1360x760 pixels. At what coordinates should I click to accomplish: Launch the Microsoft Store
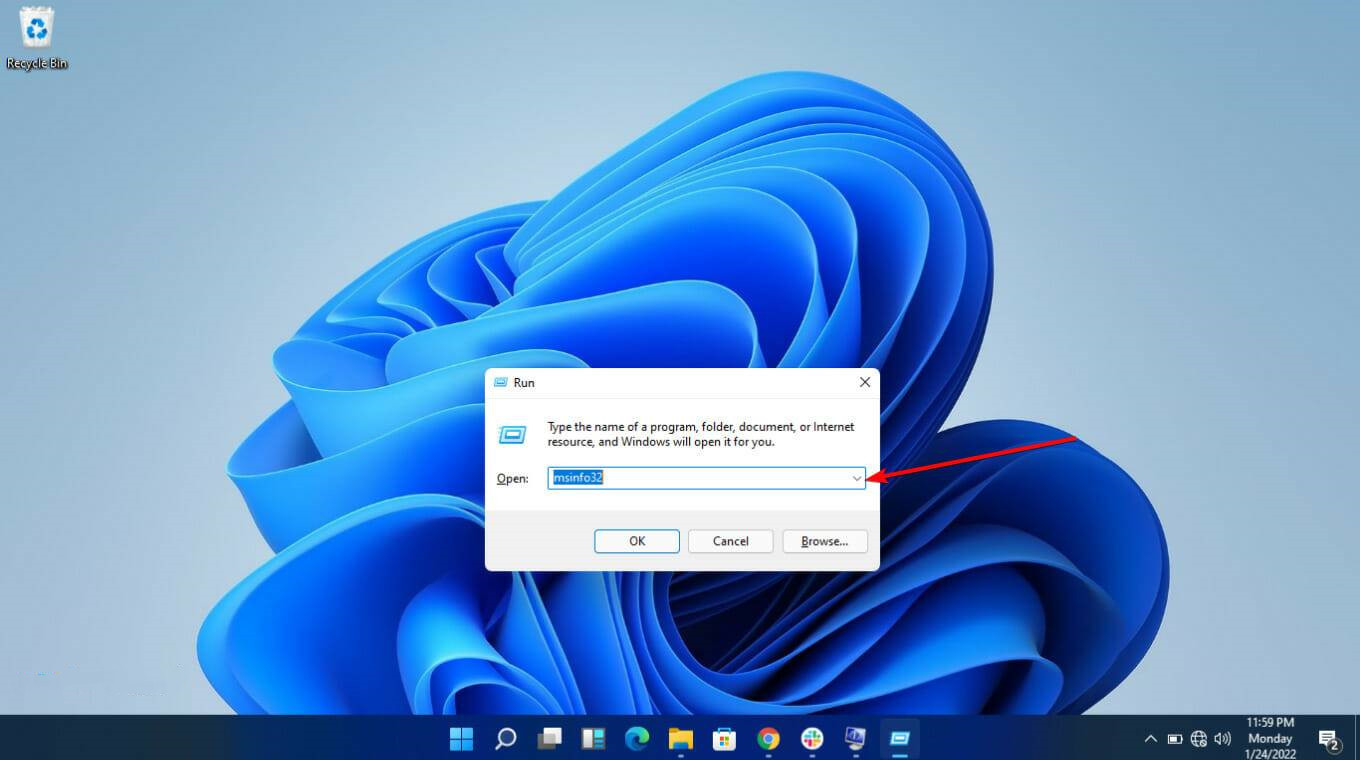[724, 738]
